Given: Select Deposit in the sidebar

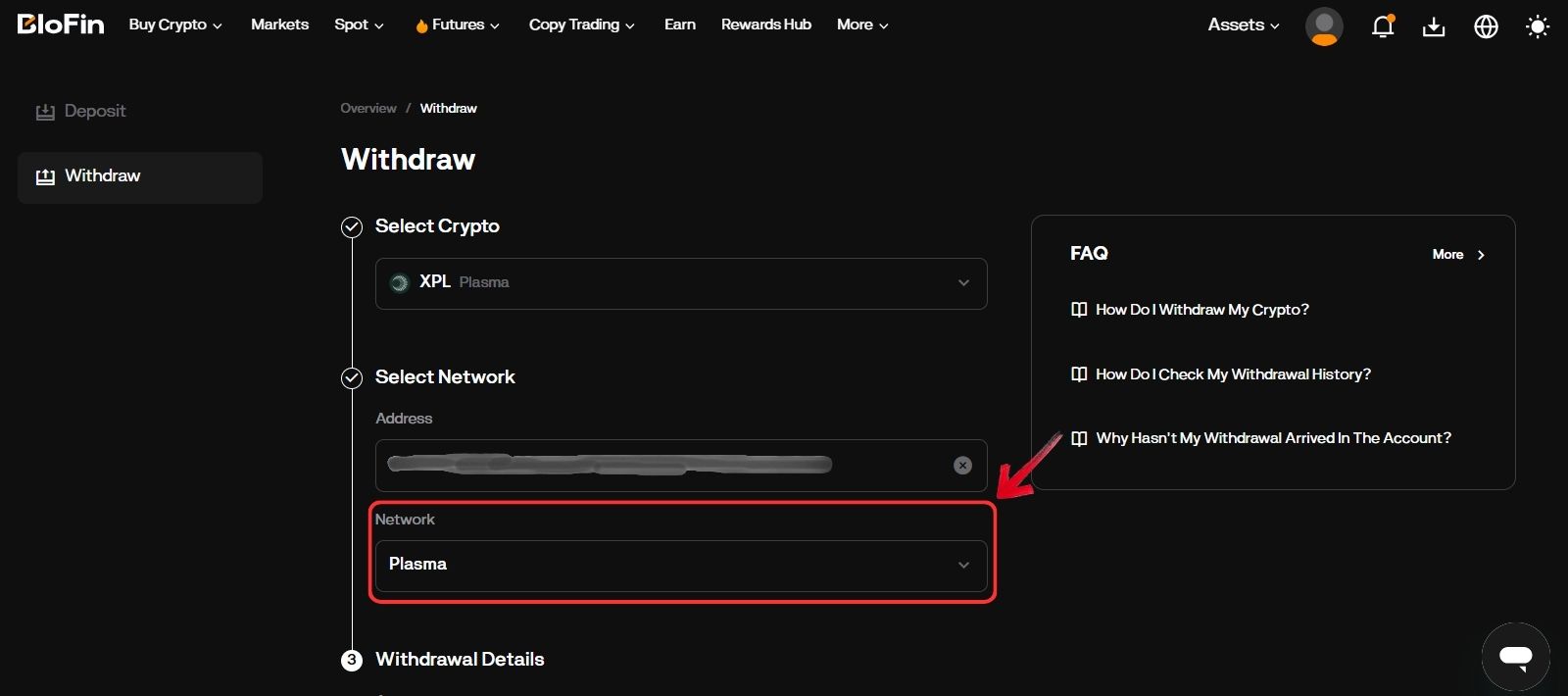Looking at the screenshot, I should pyautogui.click(x=94, y=112).
